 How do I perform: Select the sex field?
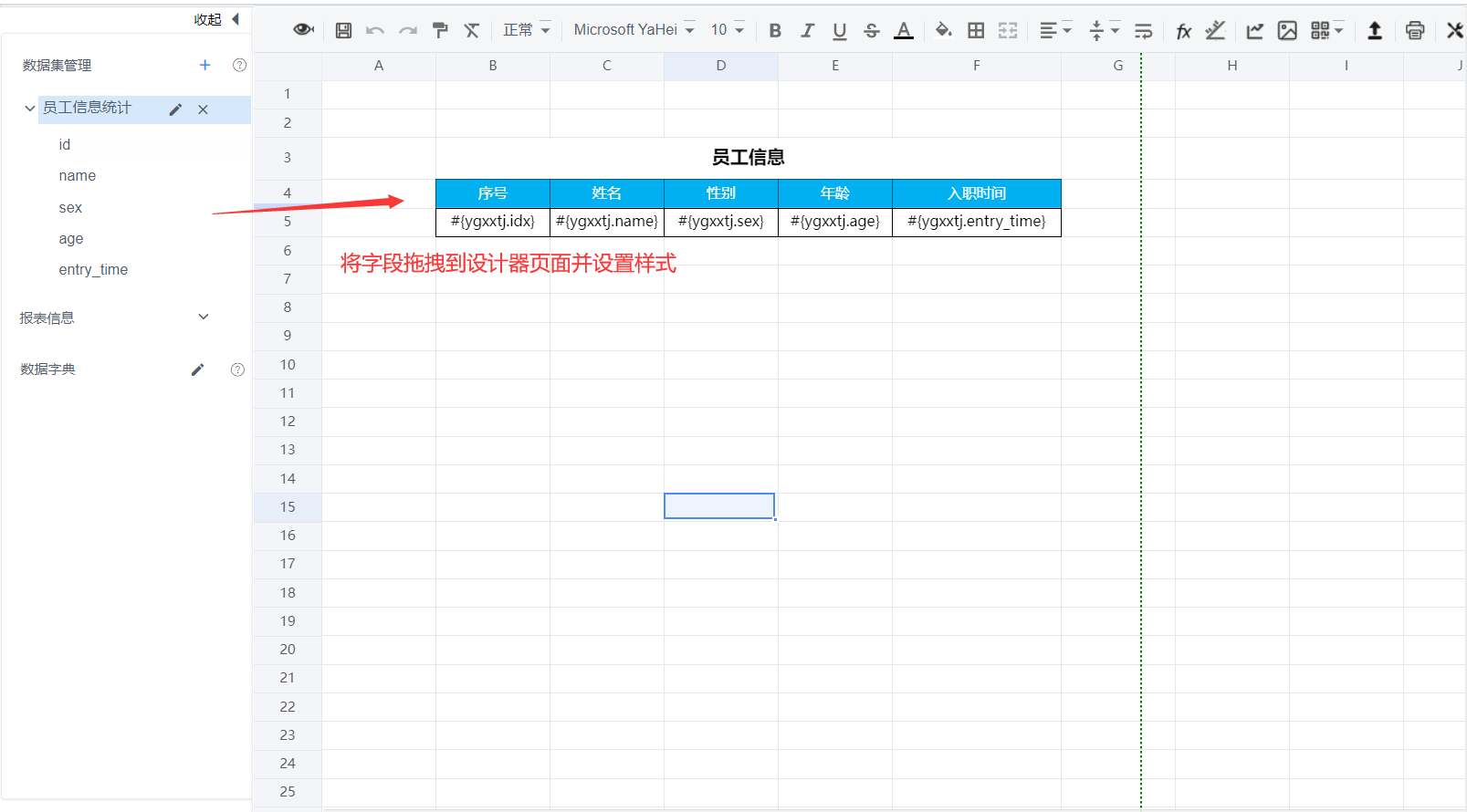coord(70,207)
